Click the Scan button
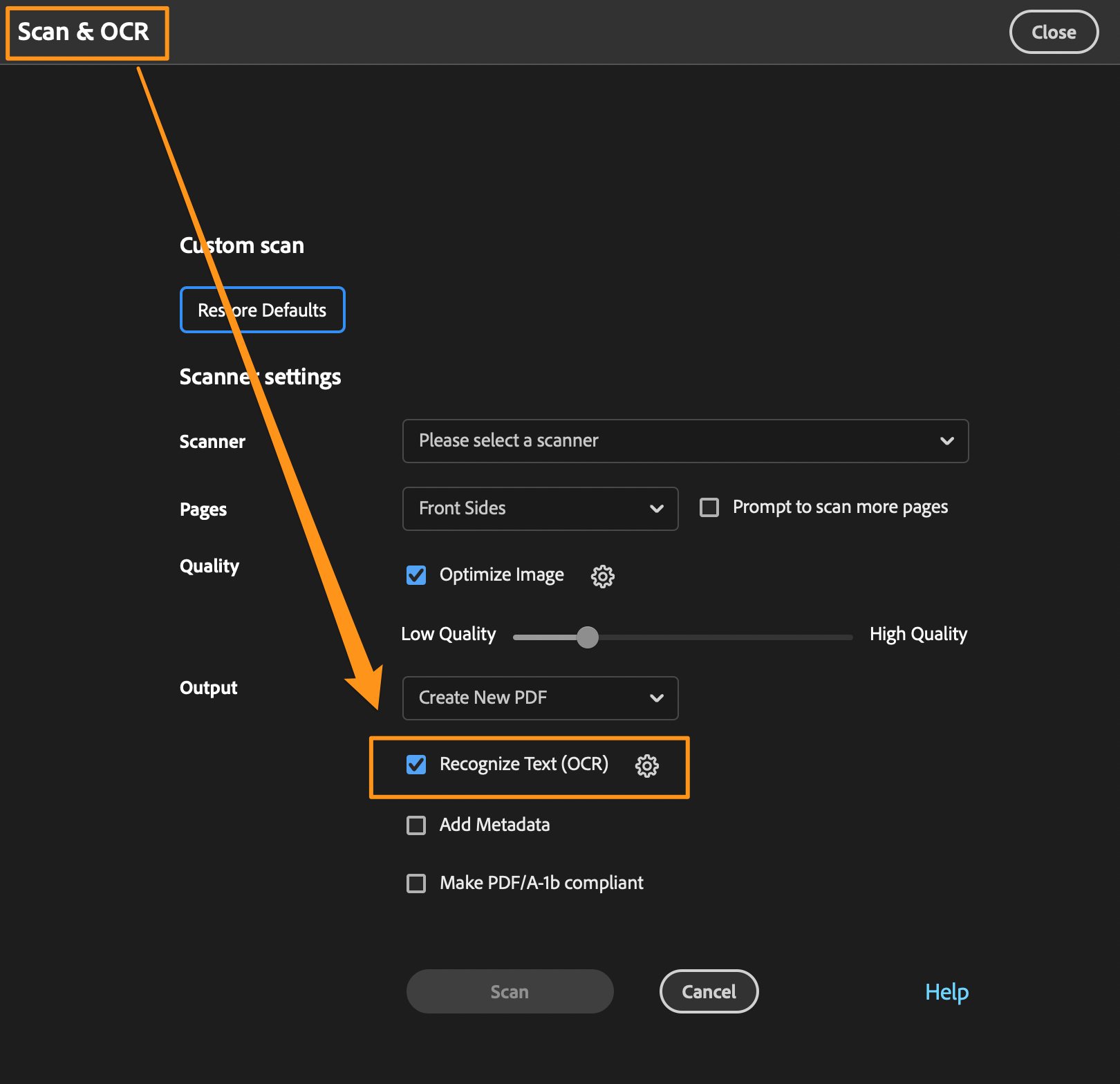The height and width of the screenshot is (1084, 1120). 510,991
